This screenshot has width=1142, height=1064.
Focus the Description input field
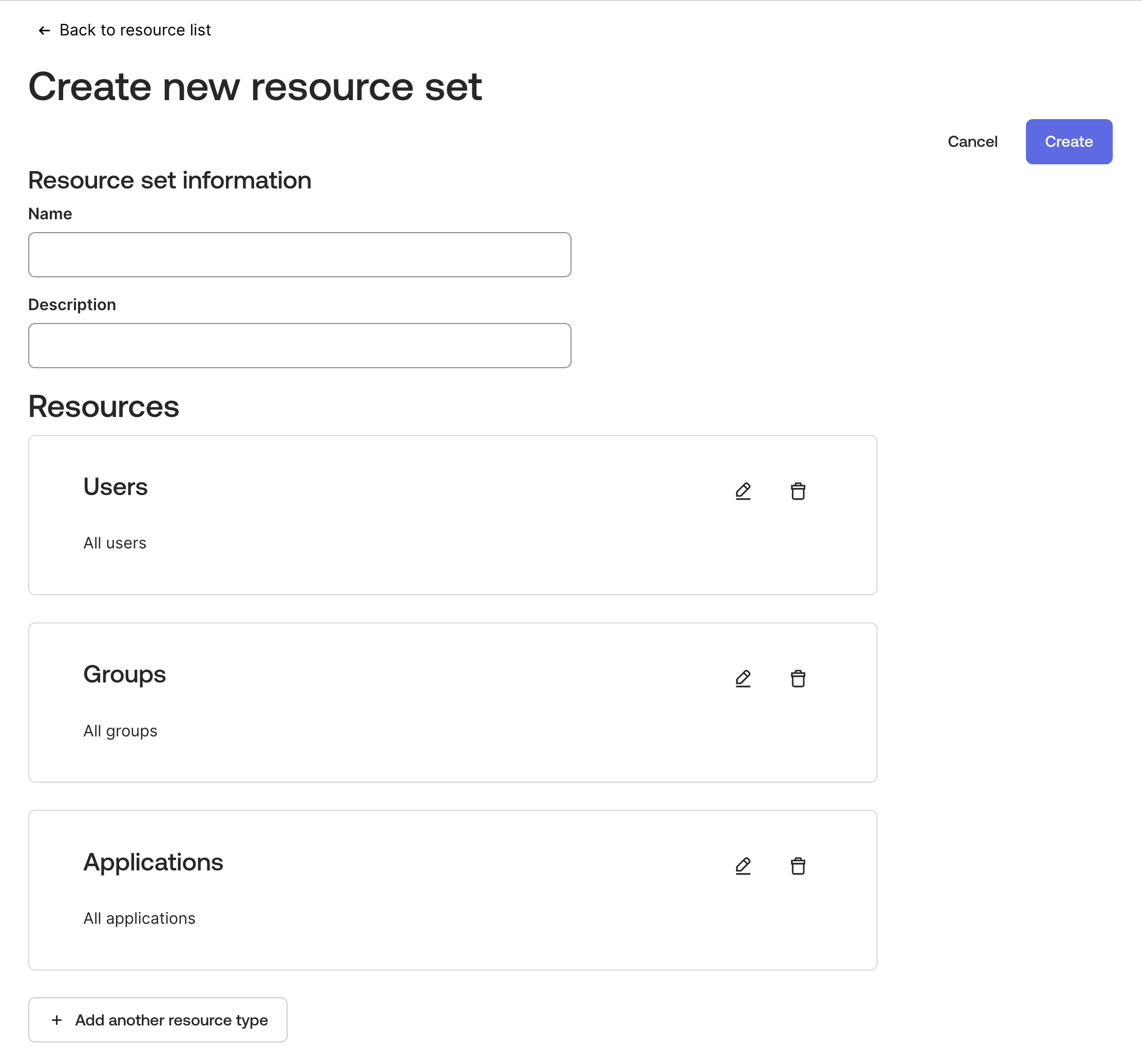coord(299,345)
